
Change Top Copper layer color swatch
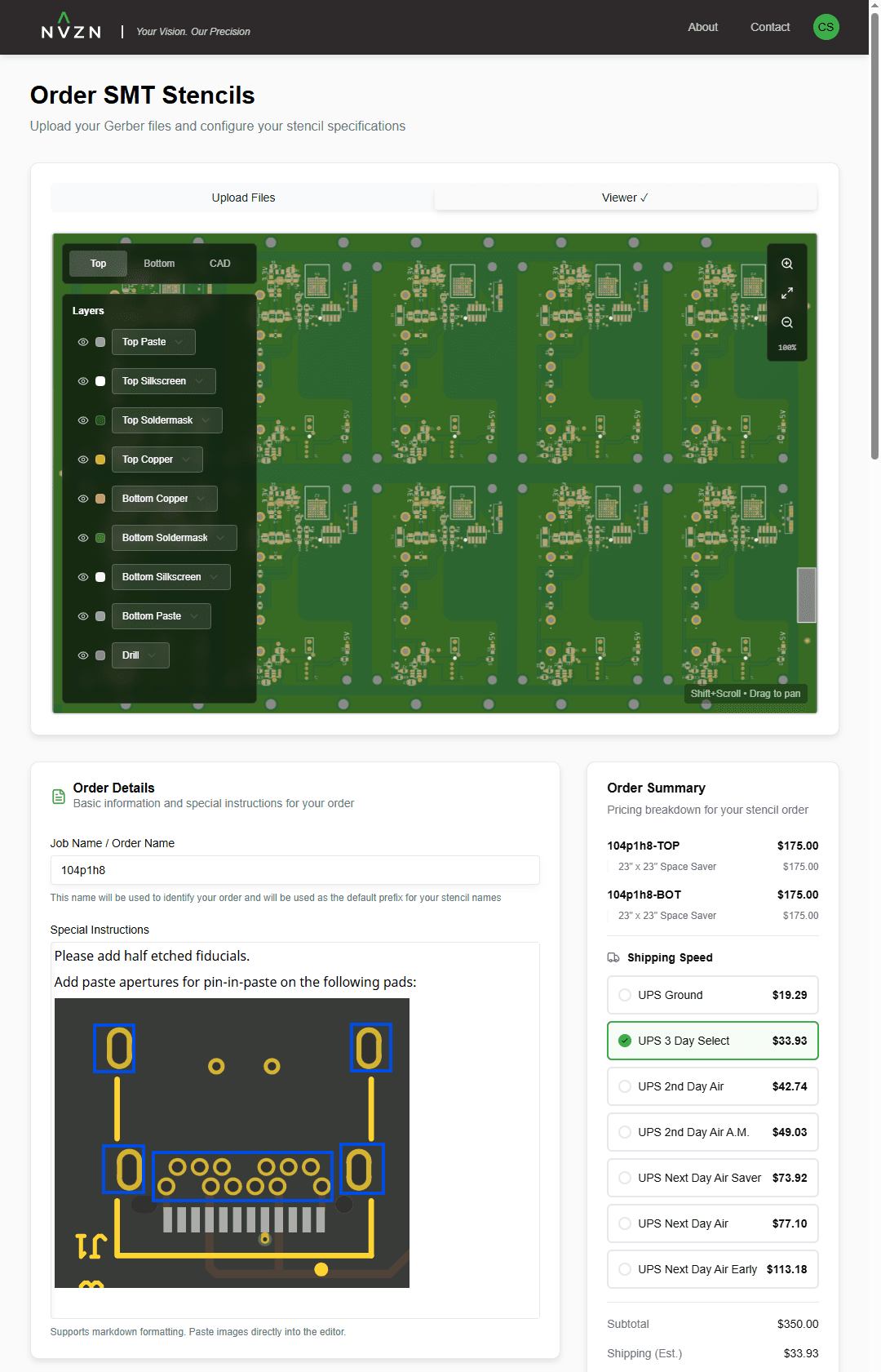click(100, 460)
